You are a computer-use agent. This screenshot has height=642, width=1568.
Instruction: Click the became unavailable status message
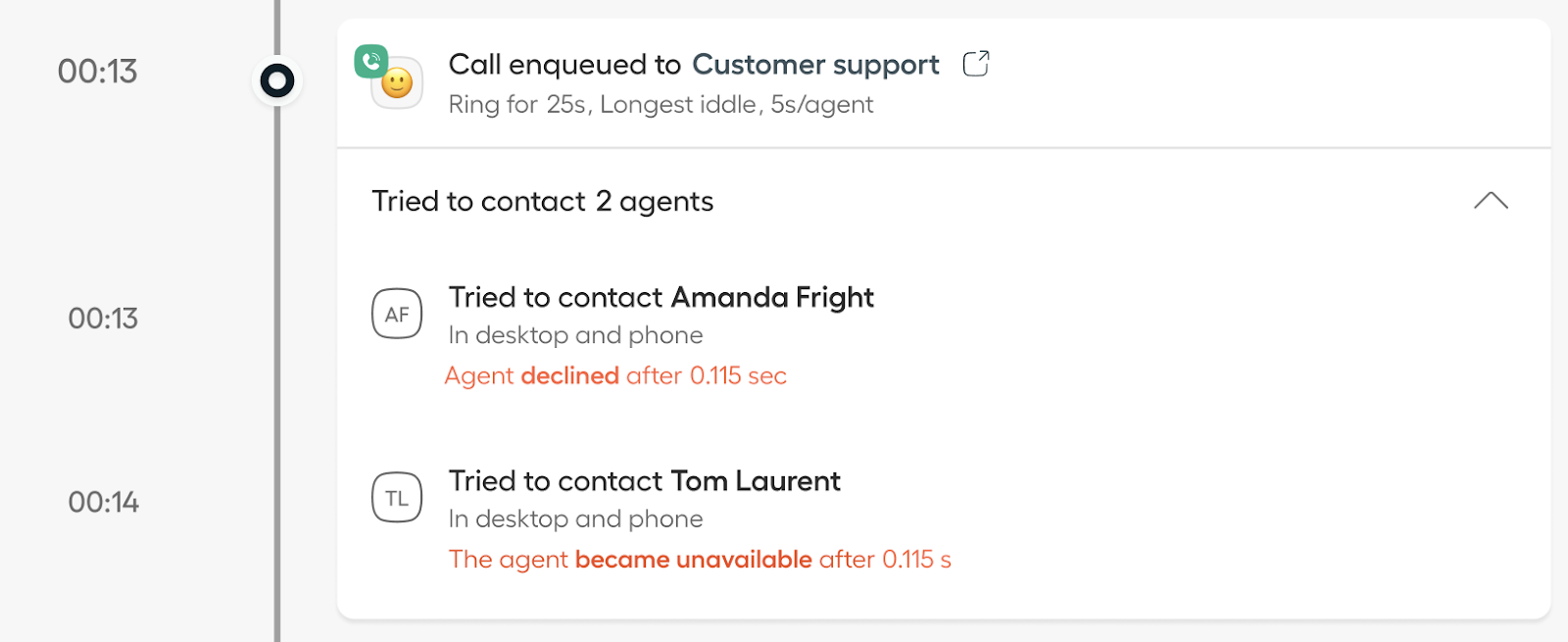coord(700,560)
